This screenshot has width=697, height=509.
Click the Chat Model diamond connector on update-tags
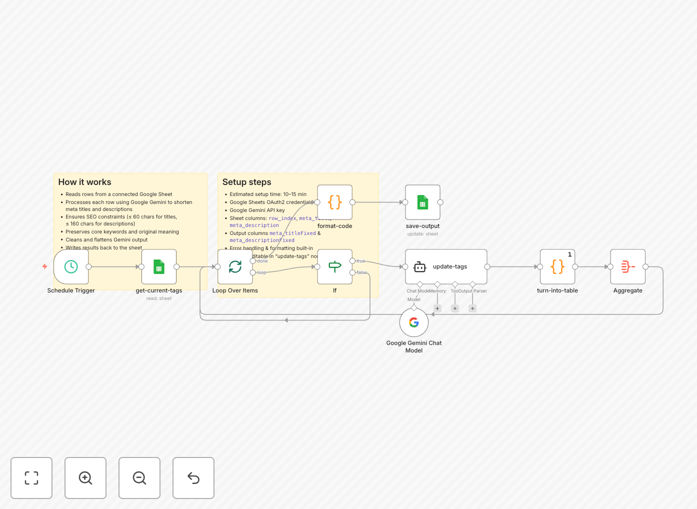420,284
